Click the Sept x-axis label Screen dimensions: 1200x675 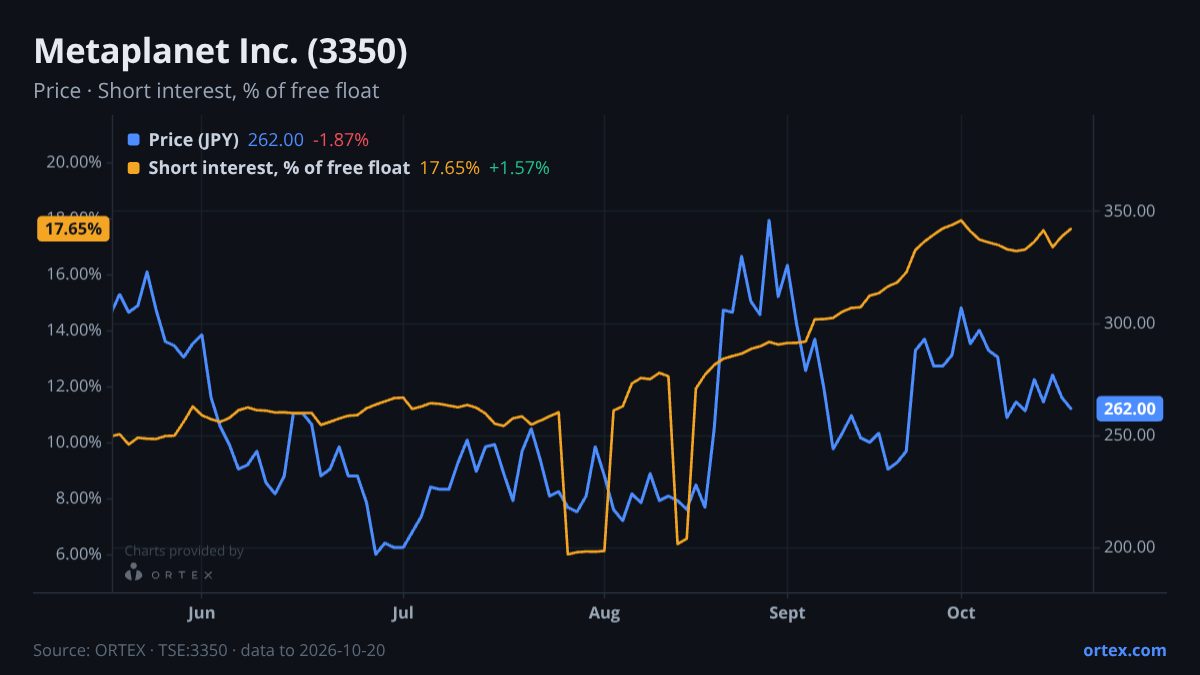tap(787, 612)
